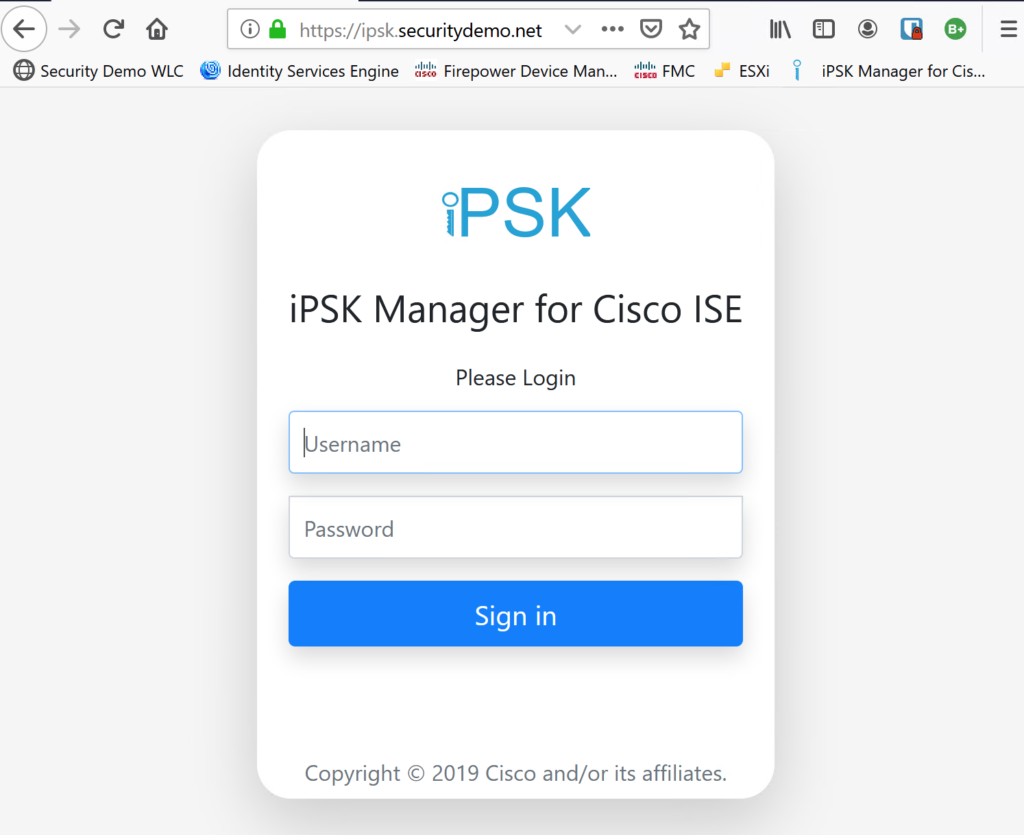Open the Security Demo WLC bookmark
This screenshot has height=835, width=1024.
(99, 71)
